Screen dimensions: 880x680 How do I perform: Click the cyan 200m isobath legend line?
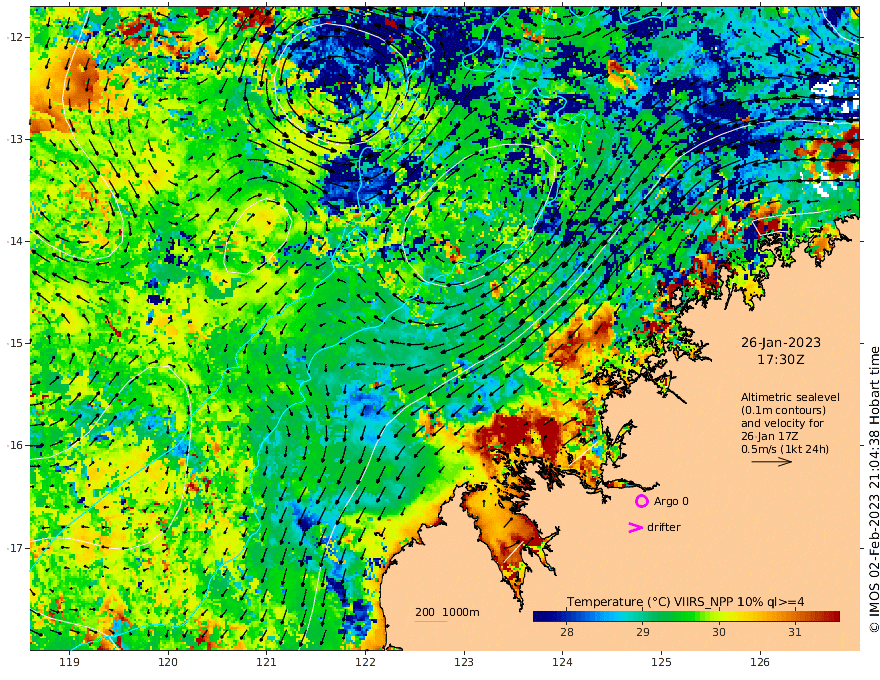point(431,621)
